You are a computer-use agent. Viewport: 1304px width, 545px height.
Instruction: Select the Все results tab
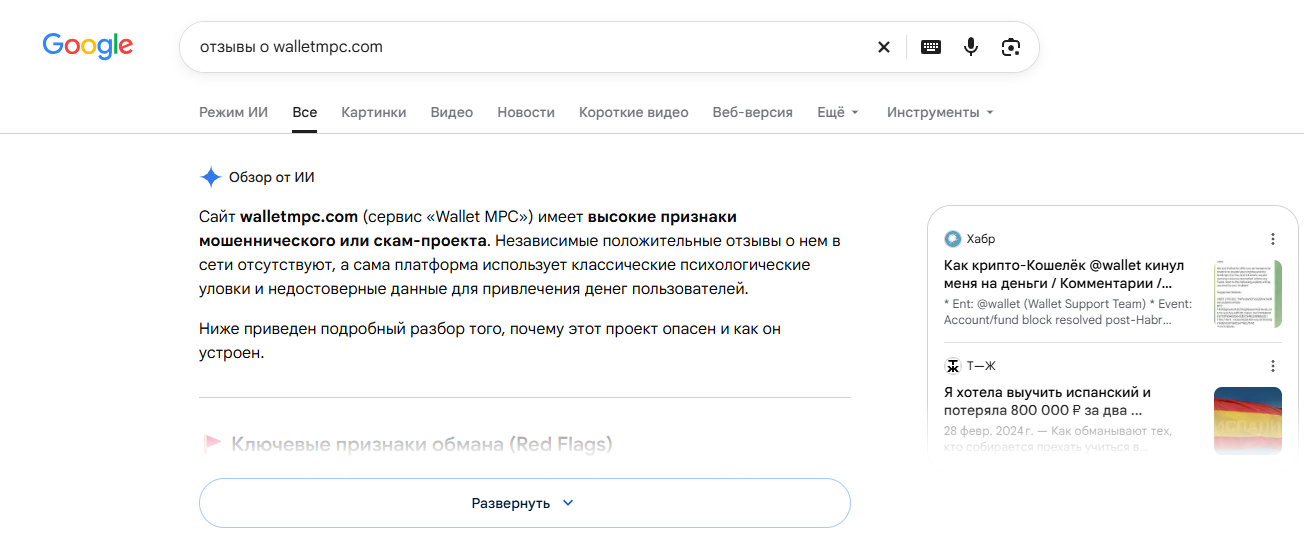coord(305,112)
